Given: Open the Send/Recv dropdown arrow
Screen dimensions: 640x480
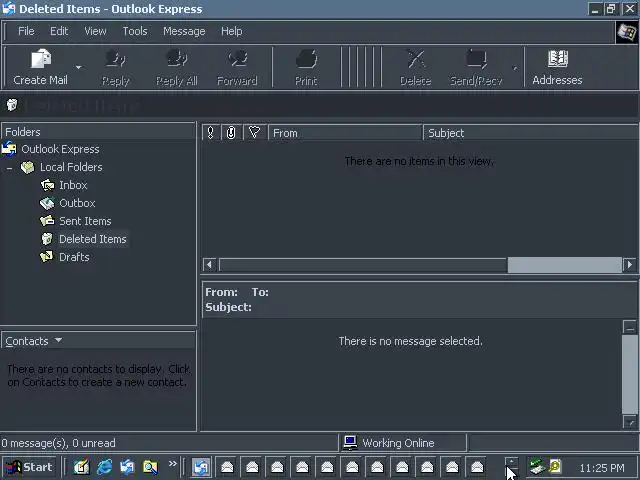Looking at the screenshot, I should point(515,68).
